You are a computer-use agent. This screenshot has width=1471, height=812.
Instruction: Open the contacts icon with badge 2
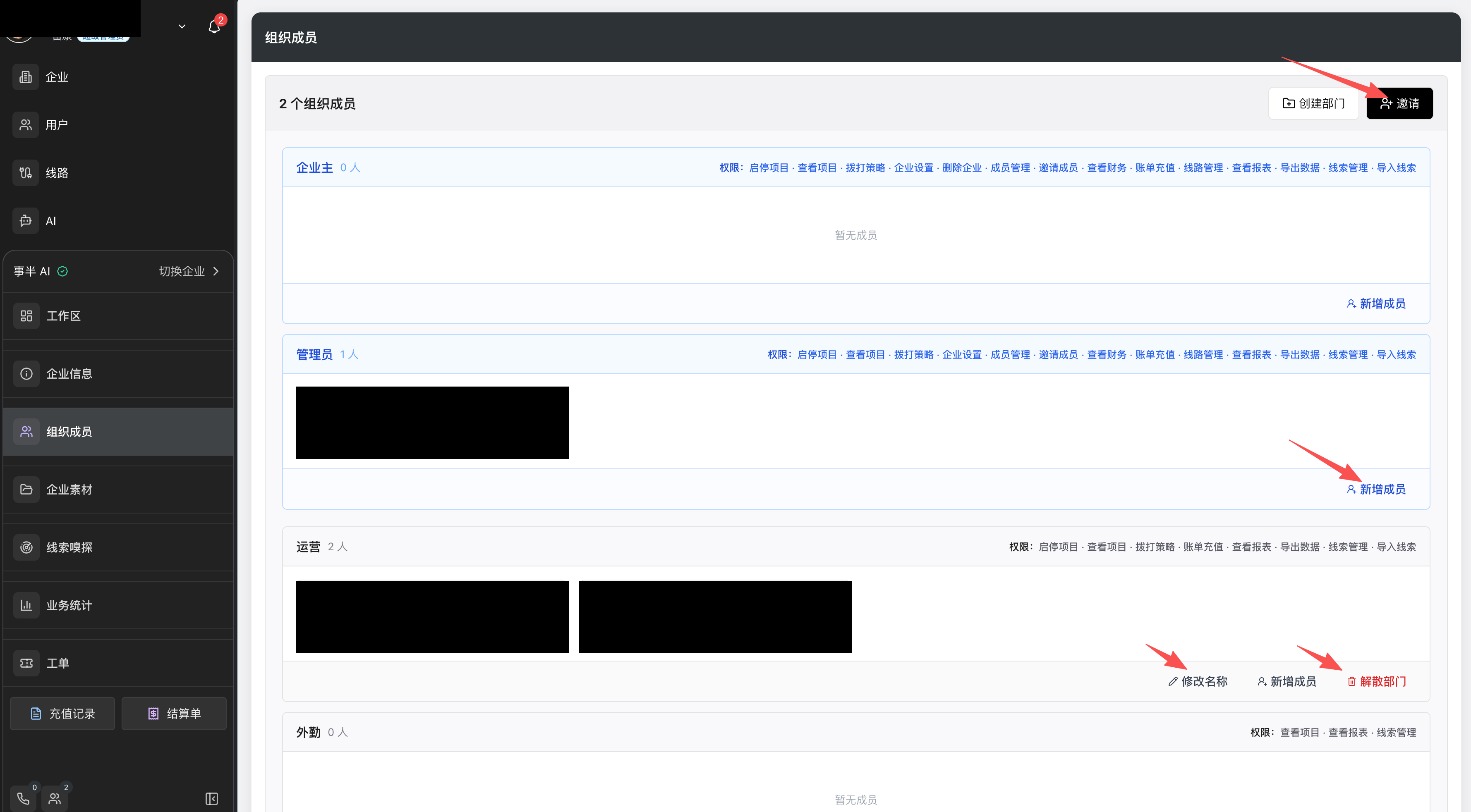click(x=55, y=798)
